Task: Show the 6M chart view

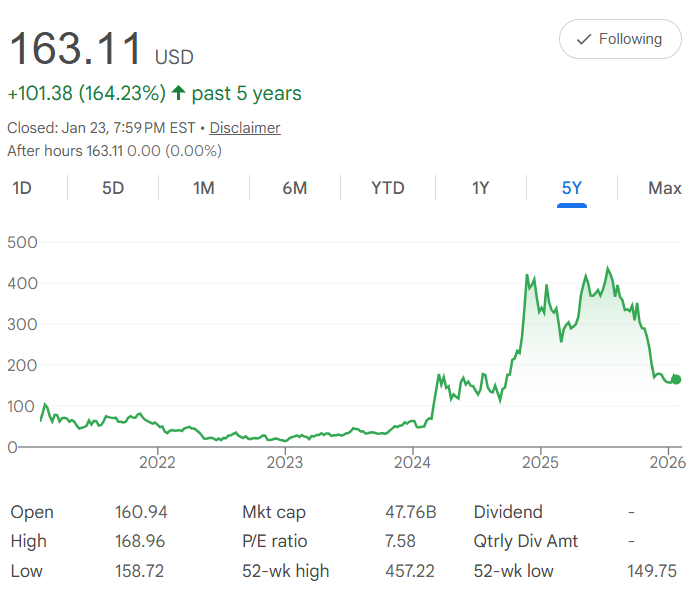Action: 294,188
